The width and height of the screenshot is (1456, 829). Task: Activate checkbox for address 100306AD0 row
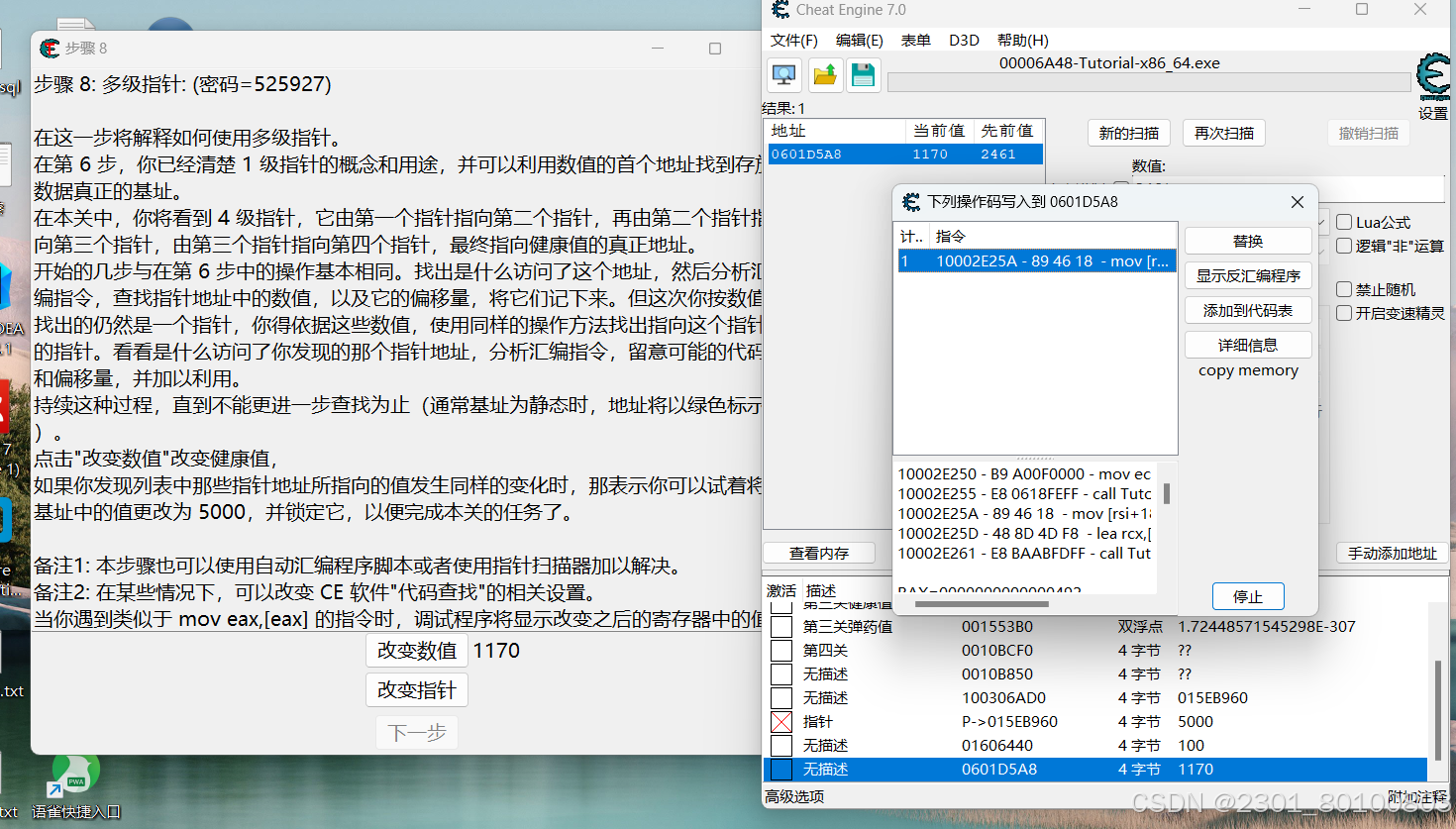781,698
